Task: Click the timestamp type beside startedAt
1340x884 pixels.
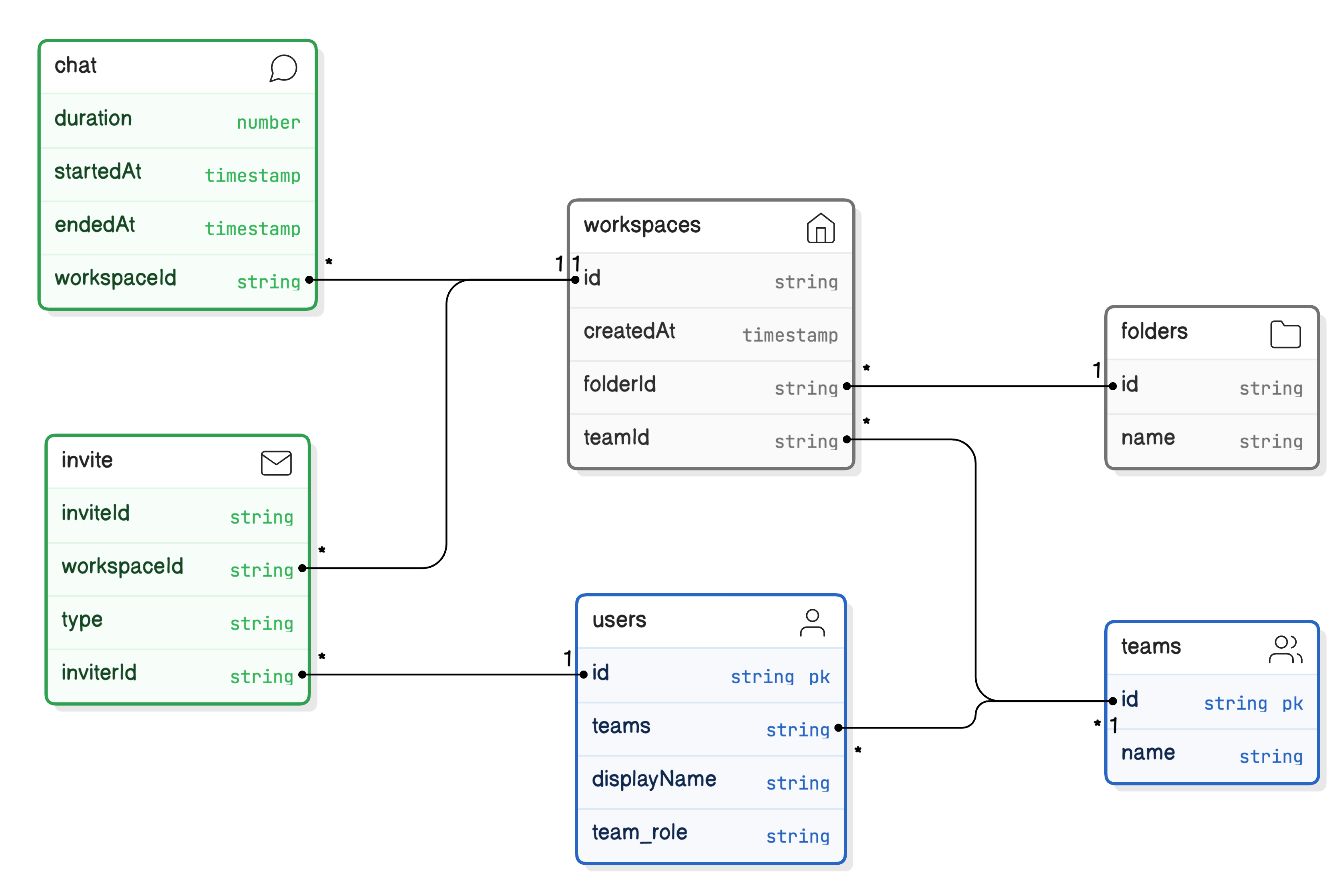Action: (x=252, y=176)
